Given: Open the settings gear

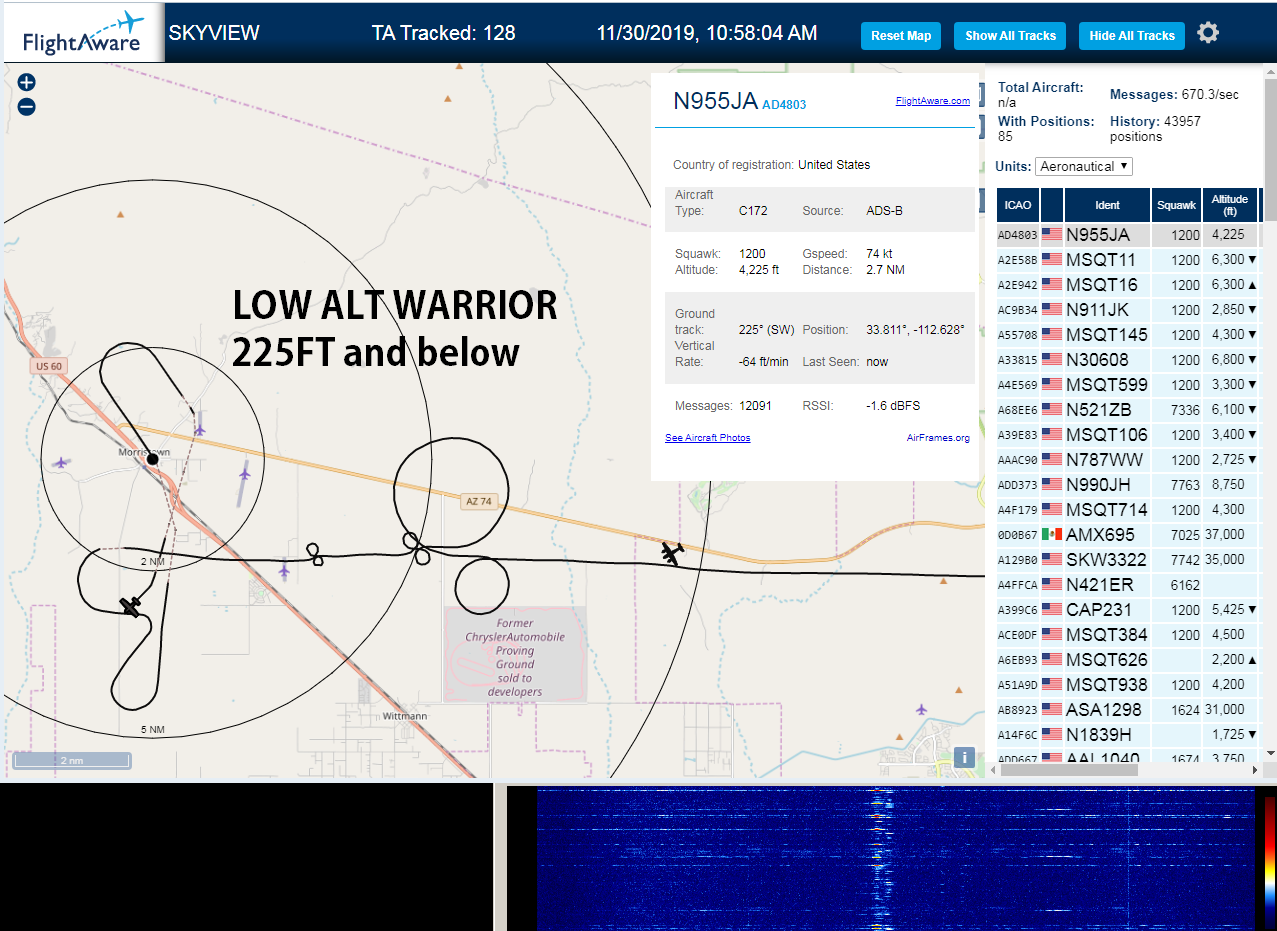Looking at the screenshot, I should pyautogui.click(x=1208, y=33).
